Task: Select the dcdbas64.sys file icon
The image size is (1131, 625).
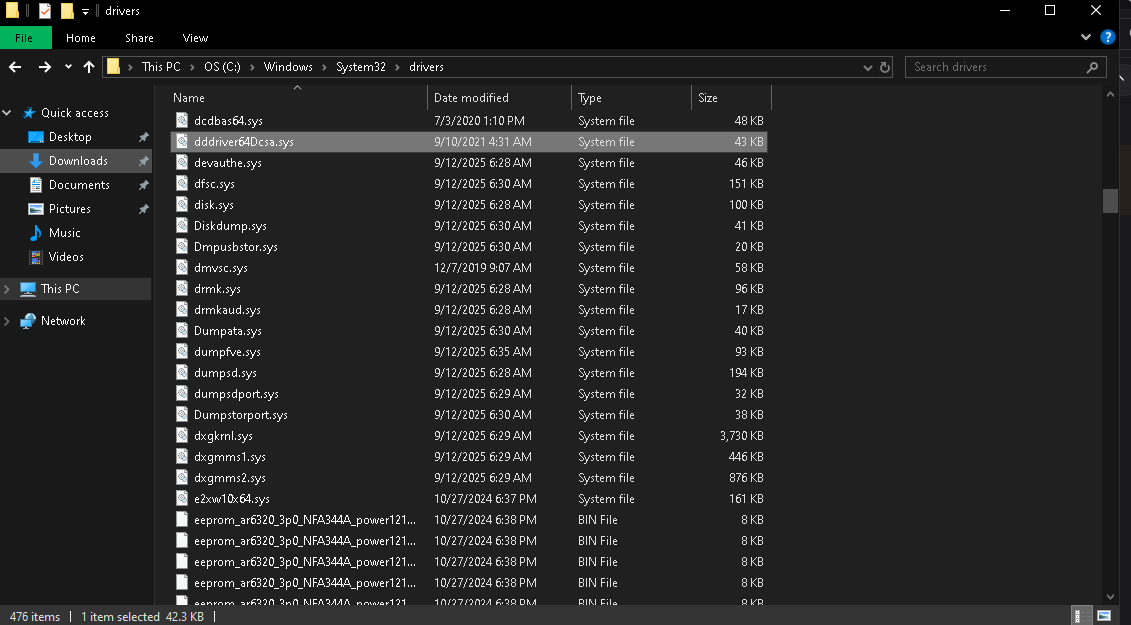Action: click(182, 121)
